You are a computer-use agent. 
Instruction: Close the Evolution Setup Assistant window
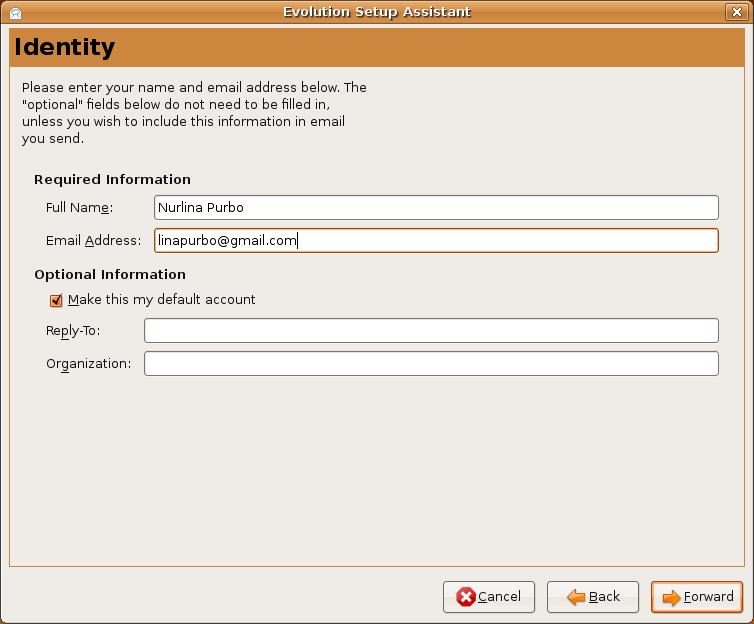click(736, 12)
